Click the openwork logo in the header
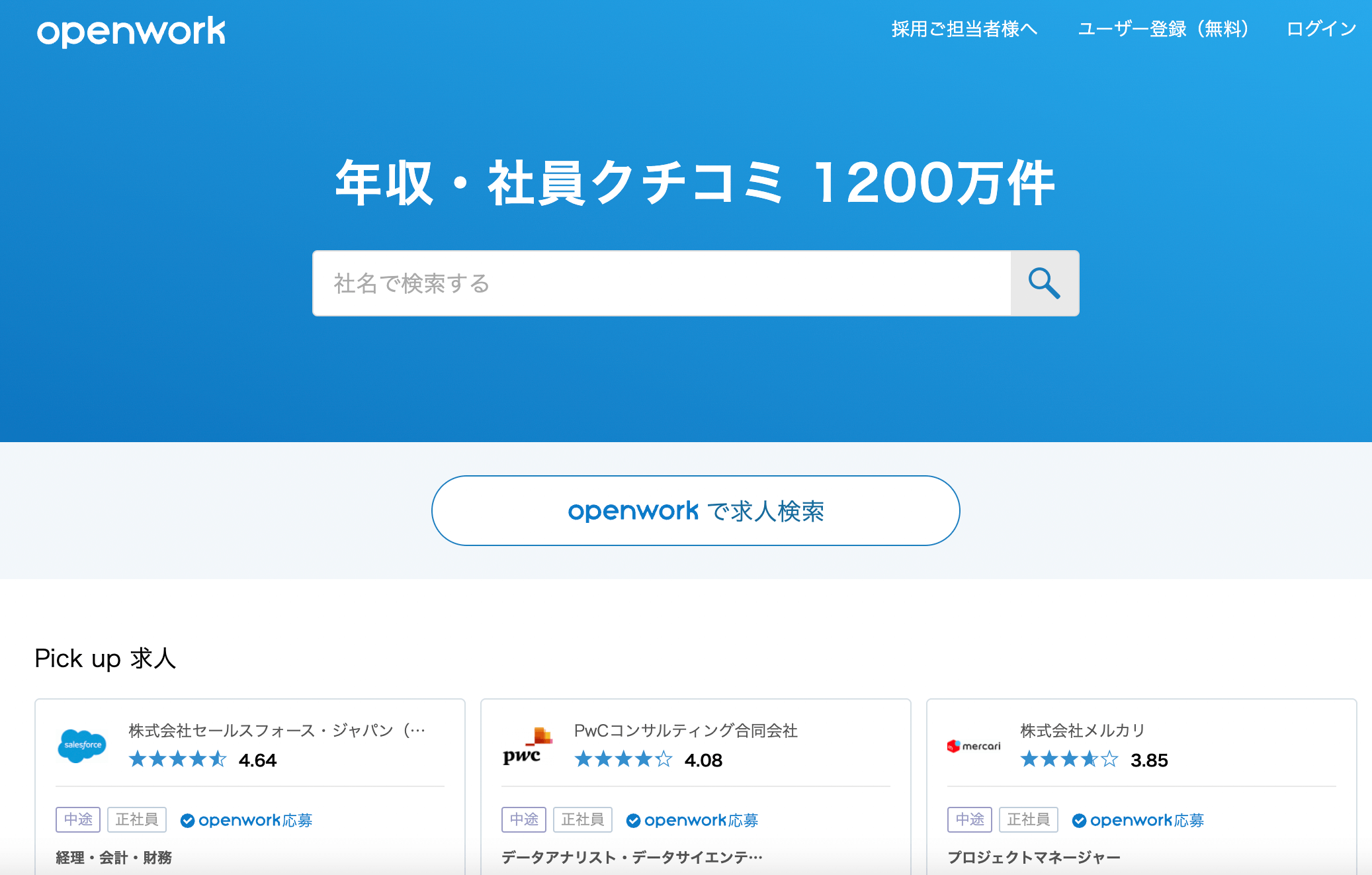The width and height of the screenshot is (1372, 875). click(x=131, y=31)
